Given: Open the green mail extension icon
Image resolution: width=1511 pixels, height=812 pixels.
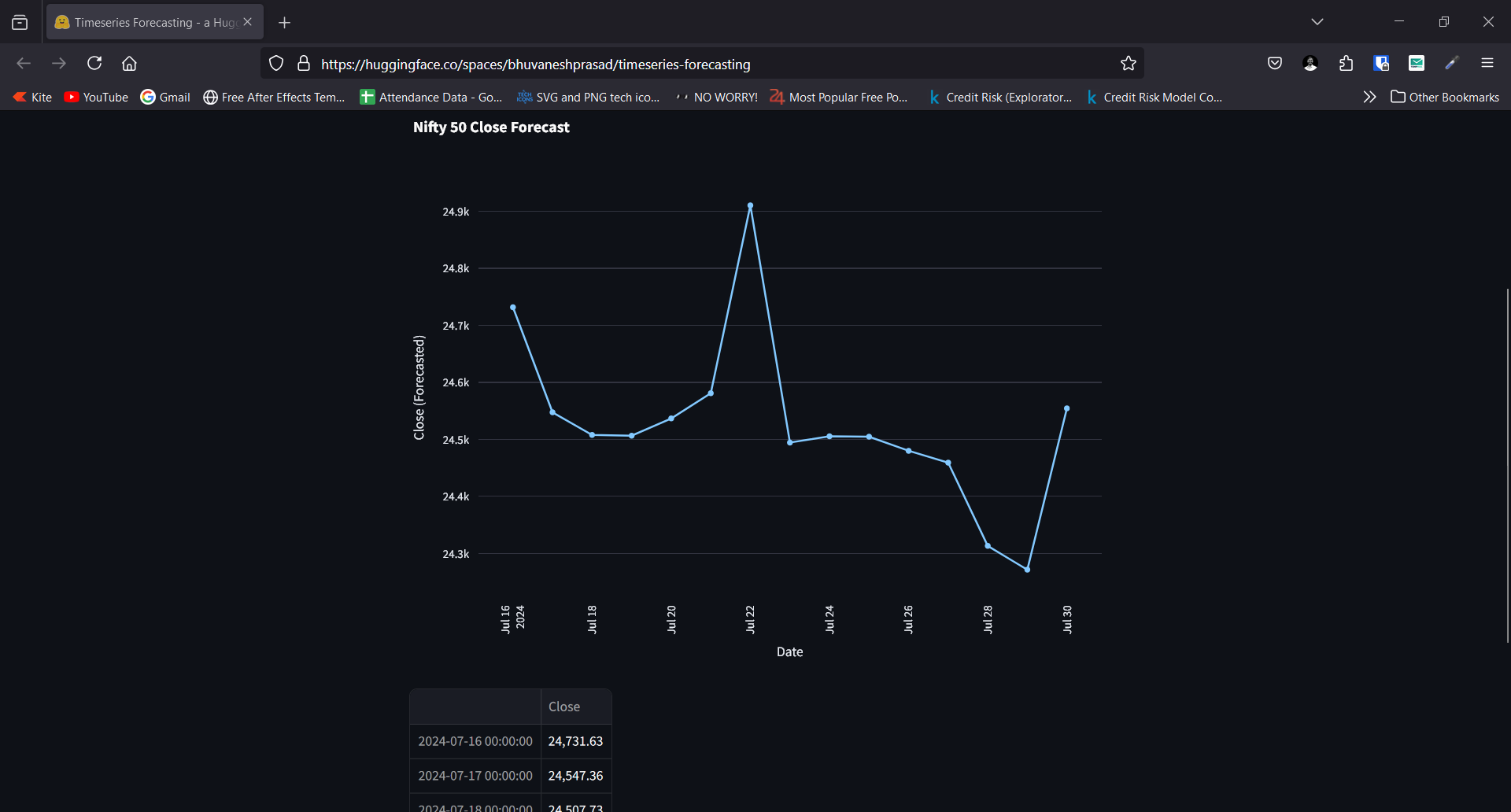Looking at the screenshot, I should click(1417, 64).
